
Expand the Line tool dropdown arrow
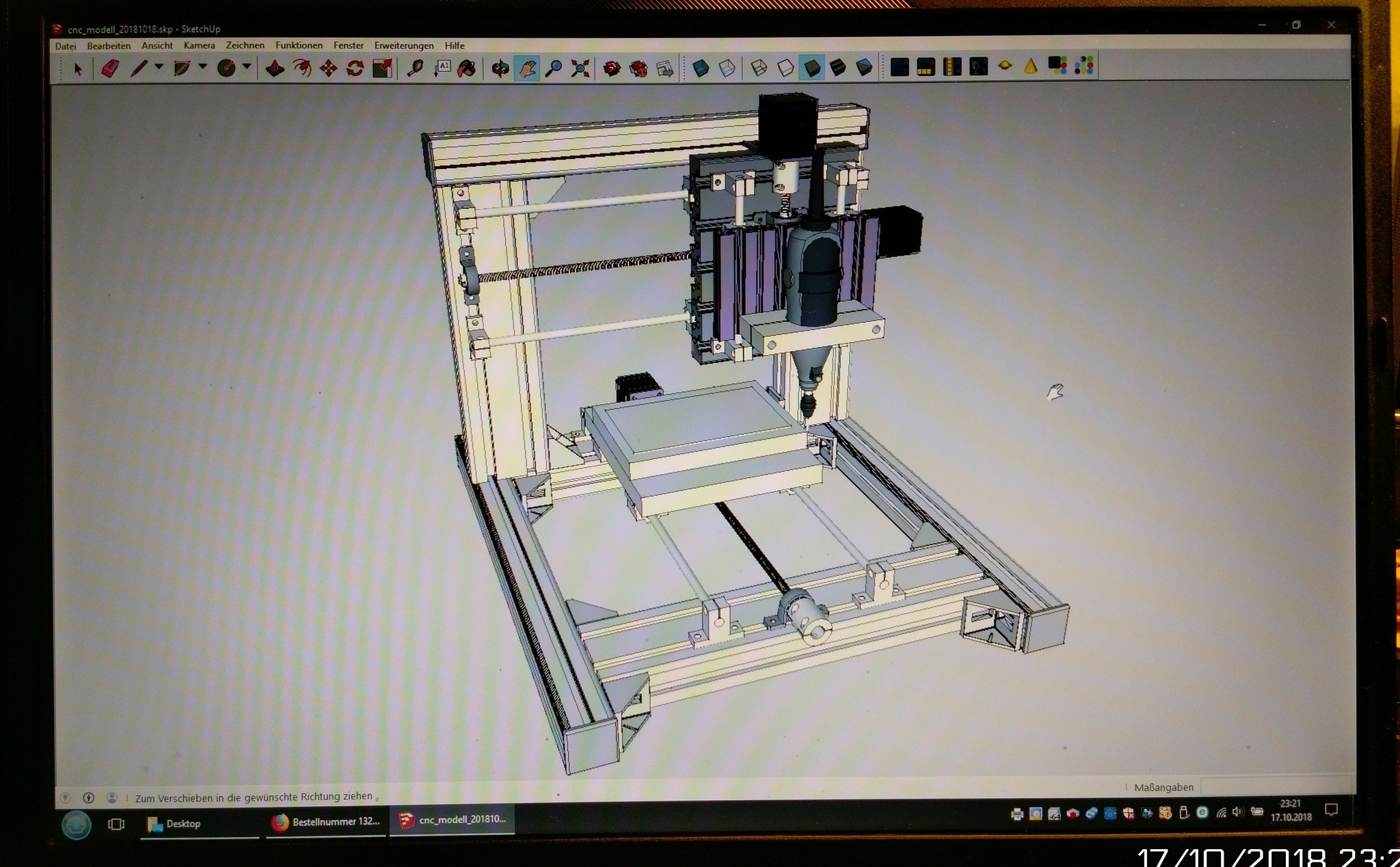[159, 66]
